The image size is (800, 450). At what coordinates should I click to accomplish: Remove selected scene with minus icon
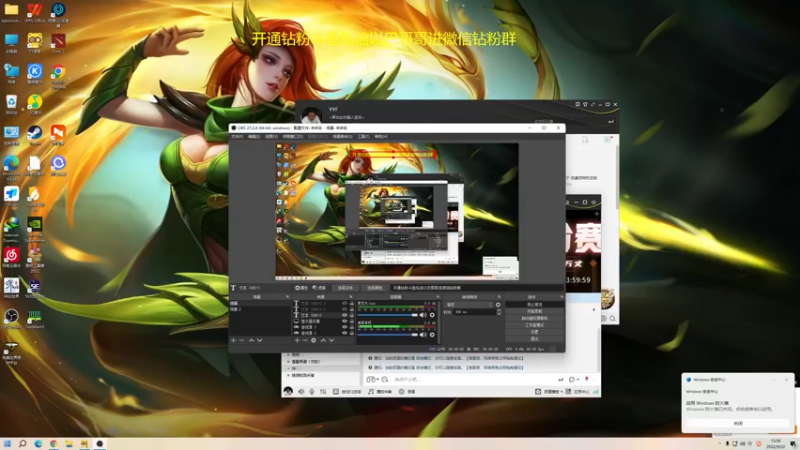242,340
